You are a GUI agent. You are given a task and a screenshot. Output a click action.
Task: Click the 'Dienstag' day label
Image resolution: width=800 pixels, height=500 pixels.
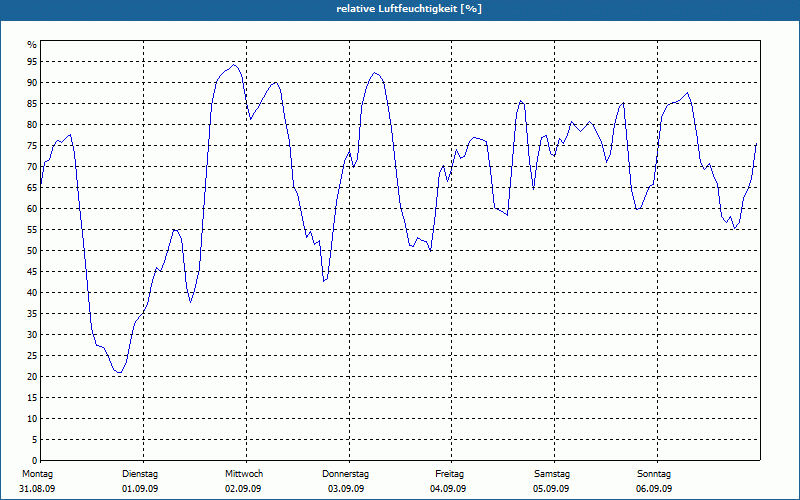140,474
